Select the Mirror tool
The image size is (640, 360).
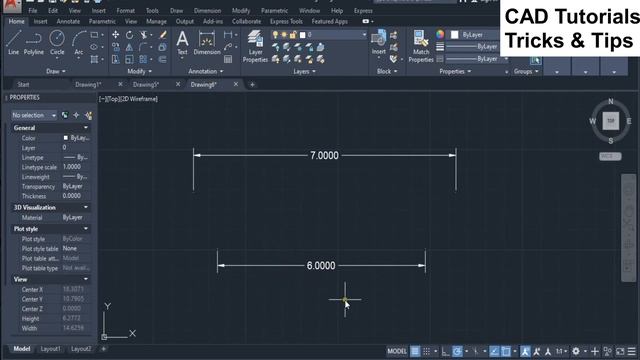tap(129, 47)
